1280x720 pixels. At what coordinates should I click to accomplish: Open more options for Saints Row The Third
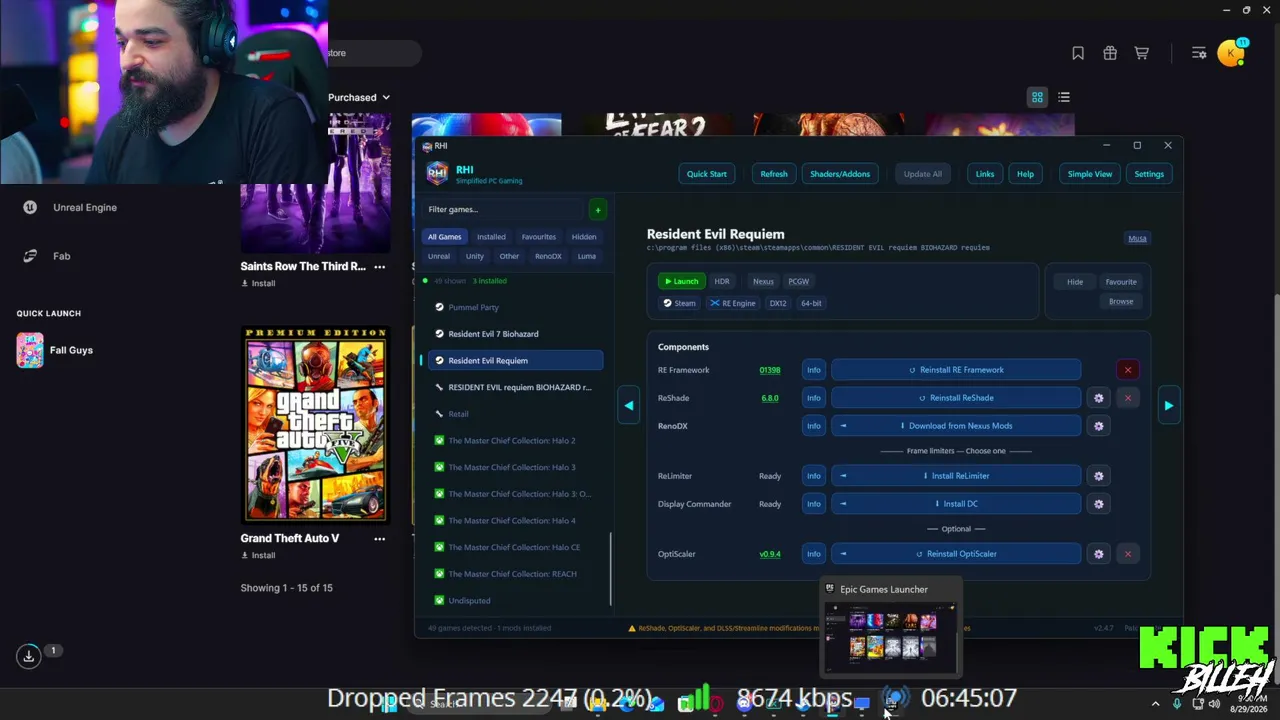point(379,266)
